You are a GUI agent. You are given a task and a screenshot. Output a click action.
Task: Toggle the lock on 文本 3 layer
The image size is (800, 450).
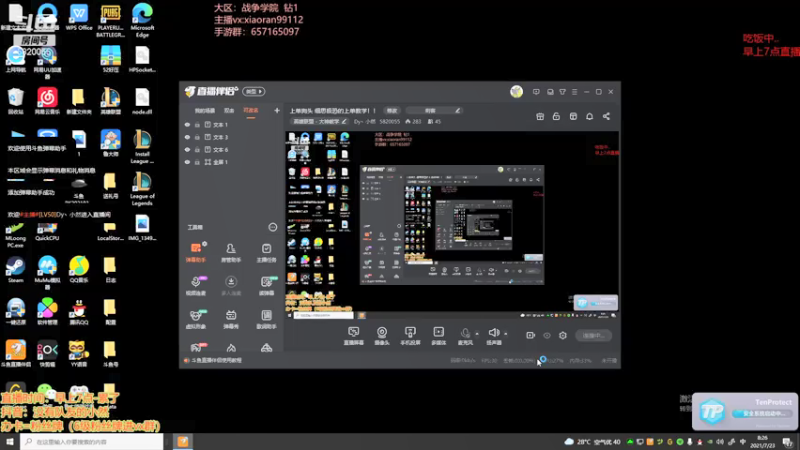point(197,137)
